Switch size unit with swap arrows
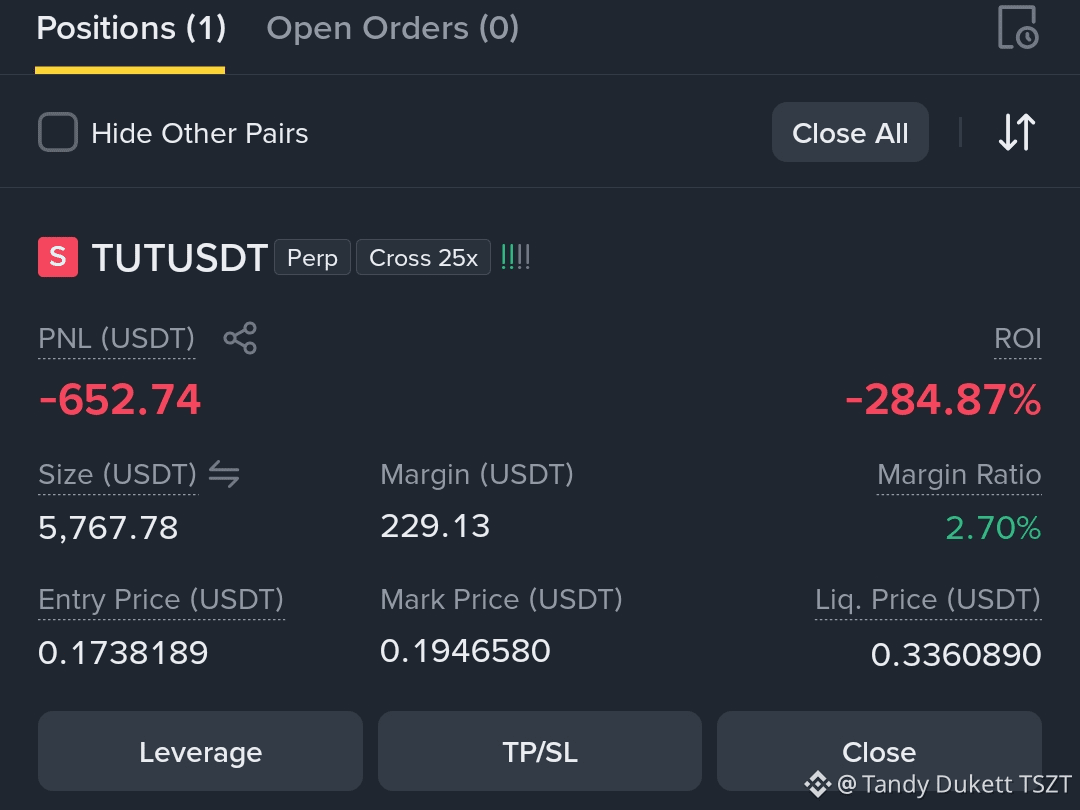Screen dimensions: 1080x810 pos(224,474)
